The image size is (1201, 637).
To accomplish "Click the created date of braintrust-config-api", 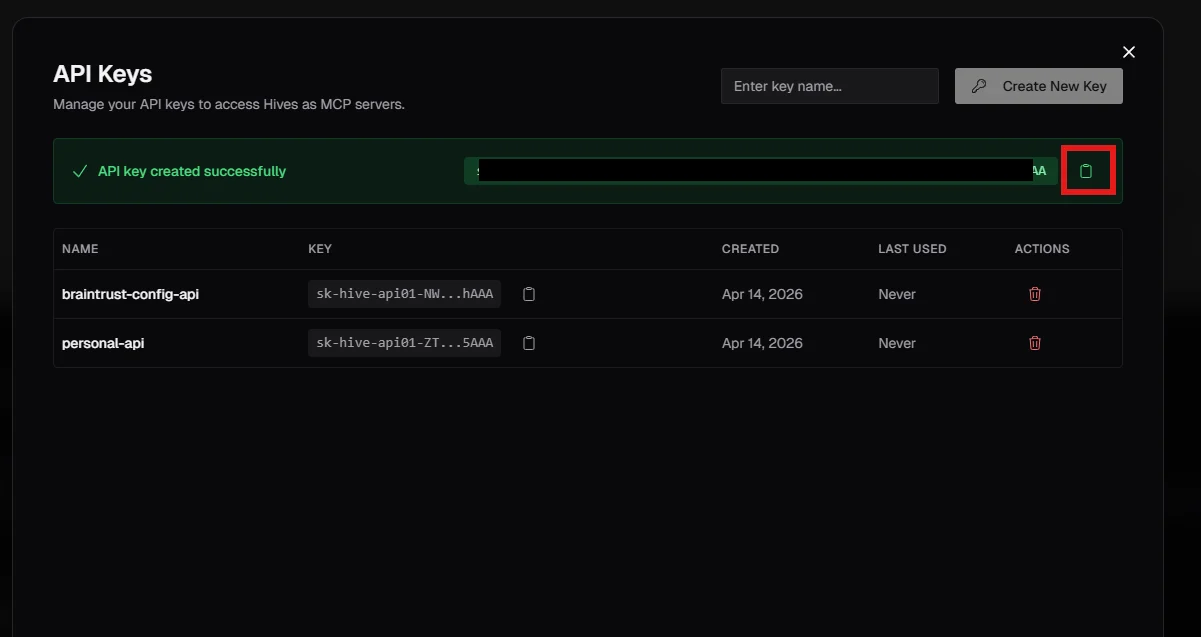I will pos(762,294).
